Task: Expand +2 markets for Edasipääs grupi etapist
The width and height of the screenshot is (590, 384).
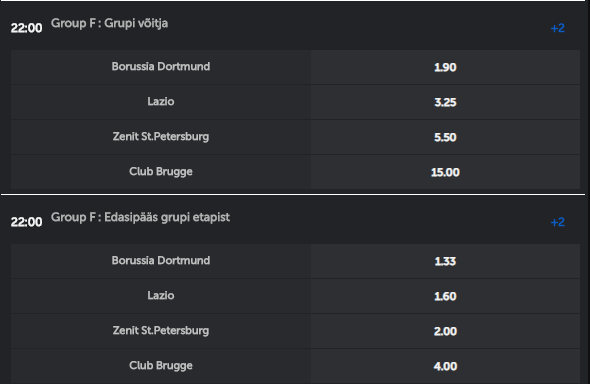Action: coord(557,222)
